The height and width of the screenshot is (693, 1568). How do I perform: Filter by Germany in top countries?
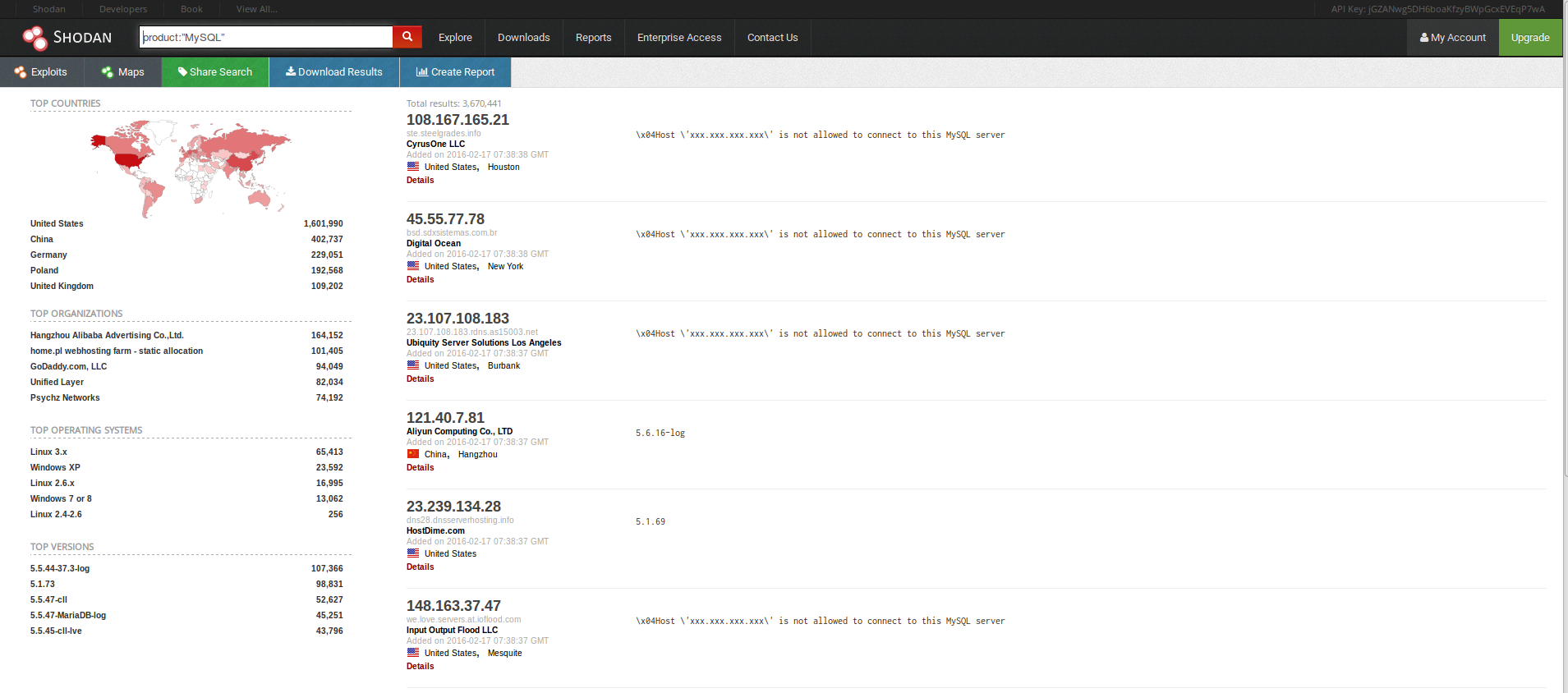(x=48, y=255)
